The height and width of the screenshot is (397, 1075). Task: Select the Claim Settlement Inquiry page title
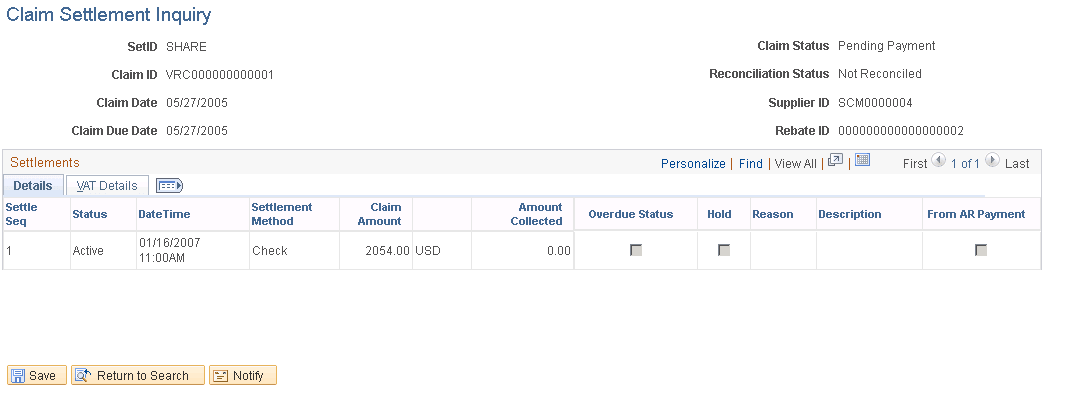(x=108, y=14)
